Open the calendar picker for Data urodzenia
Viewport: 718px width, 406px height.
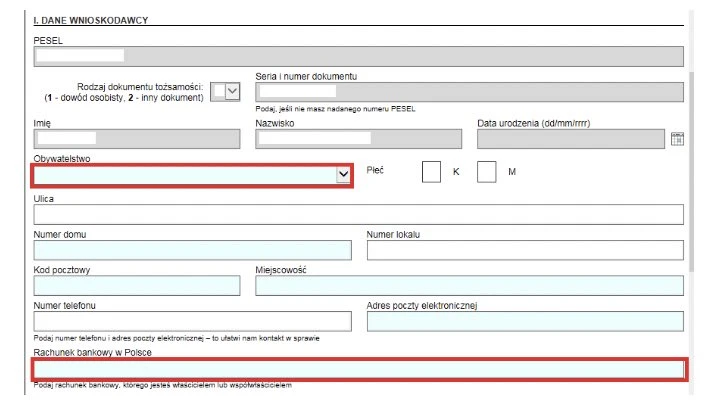tap(676, 140)
